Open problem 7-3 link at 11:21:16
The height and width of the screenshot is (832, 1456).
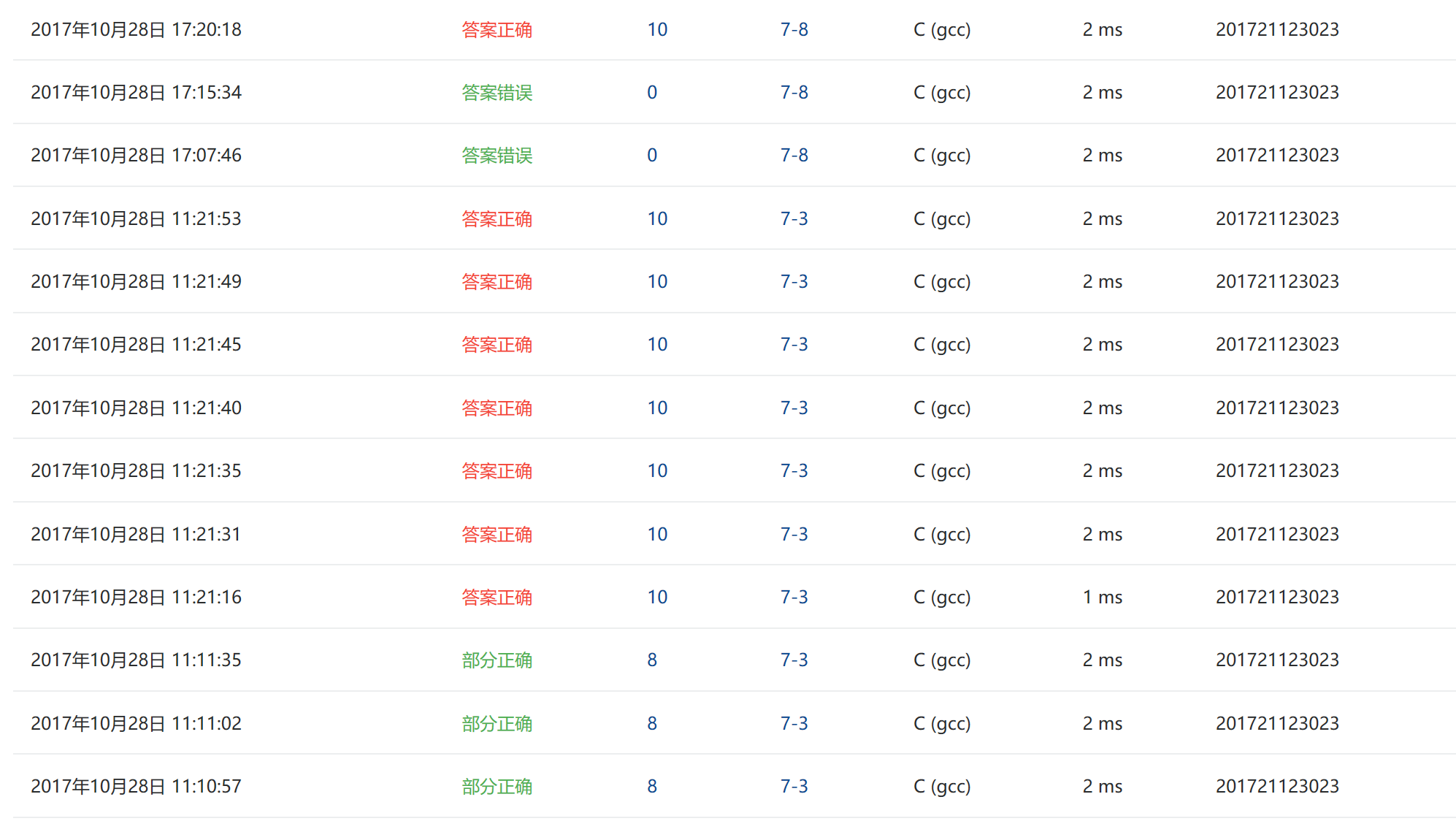794,598
